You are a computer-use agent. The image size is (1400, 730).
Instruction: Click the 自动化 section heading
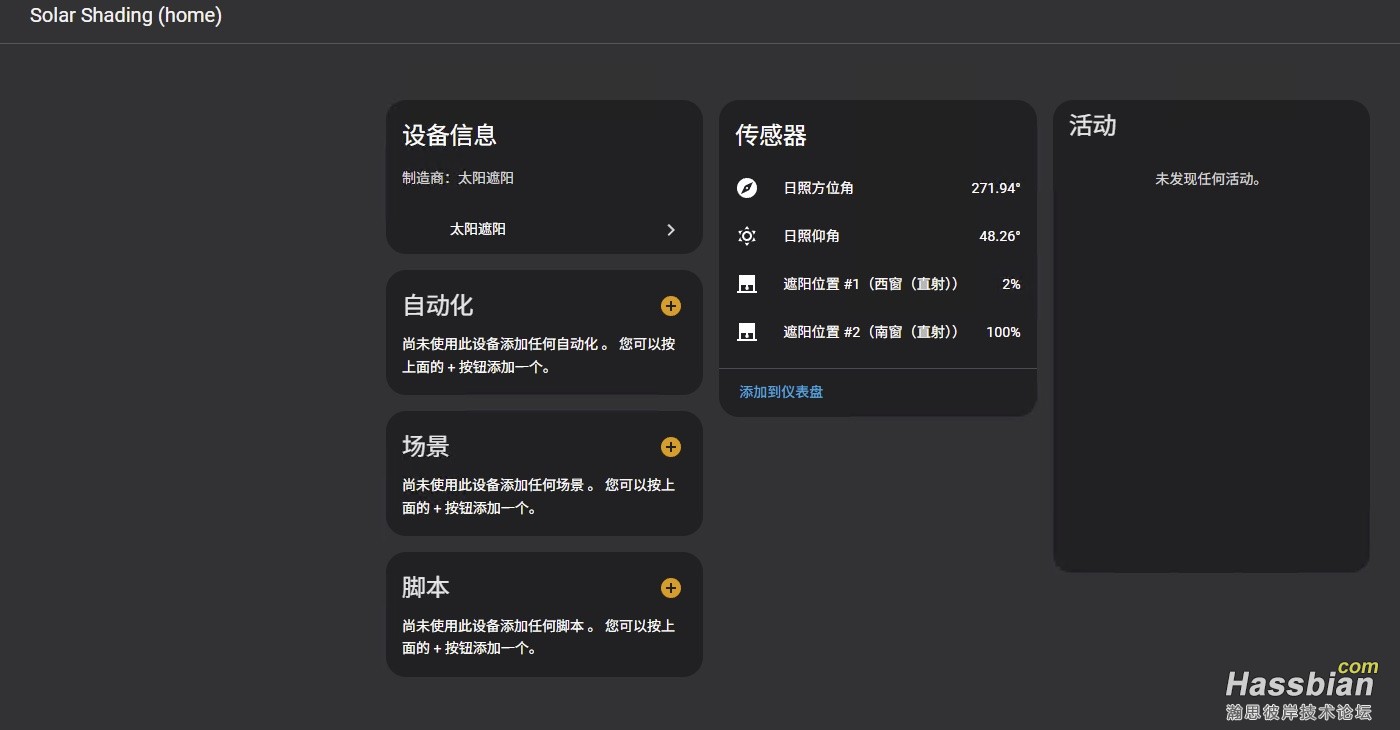[438, 305]
